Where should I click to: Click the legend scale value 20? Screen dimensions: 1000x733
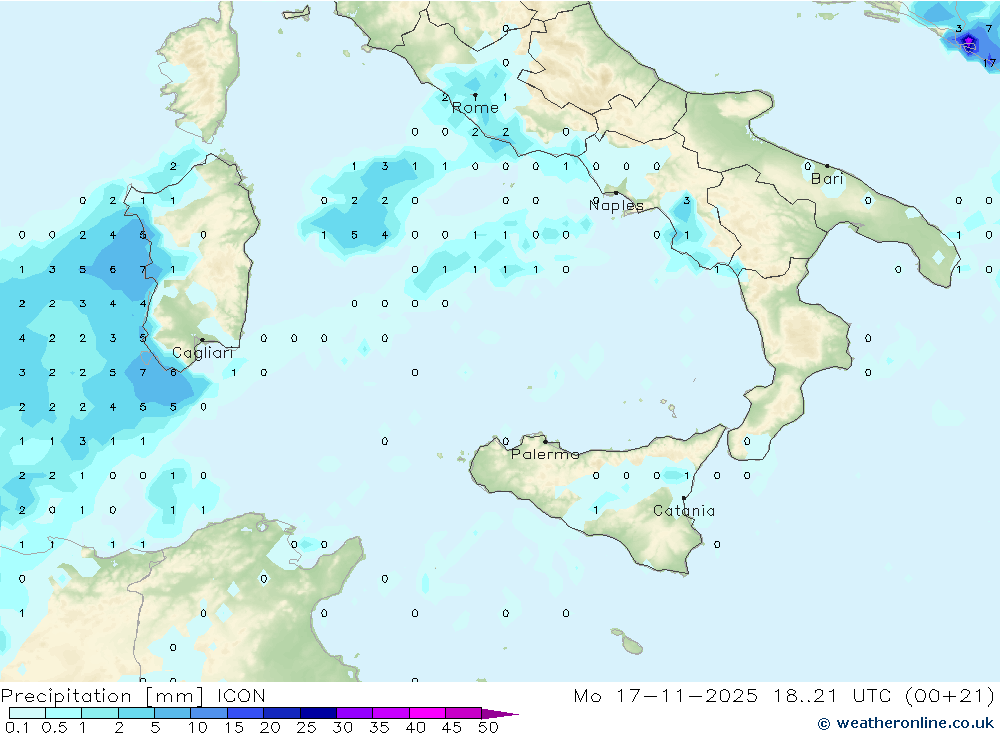(270, 727)
